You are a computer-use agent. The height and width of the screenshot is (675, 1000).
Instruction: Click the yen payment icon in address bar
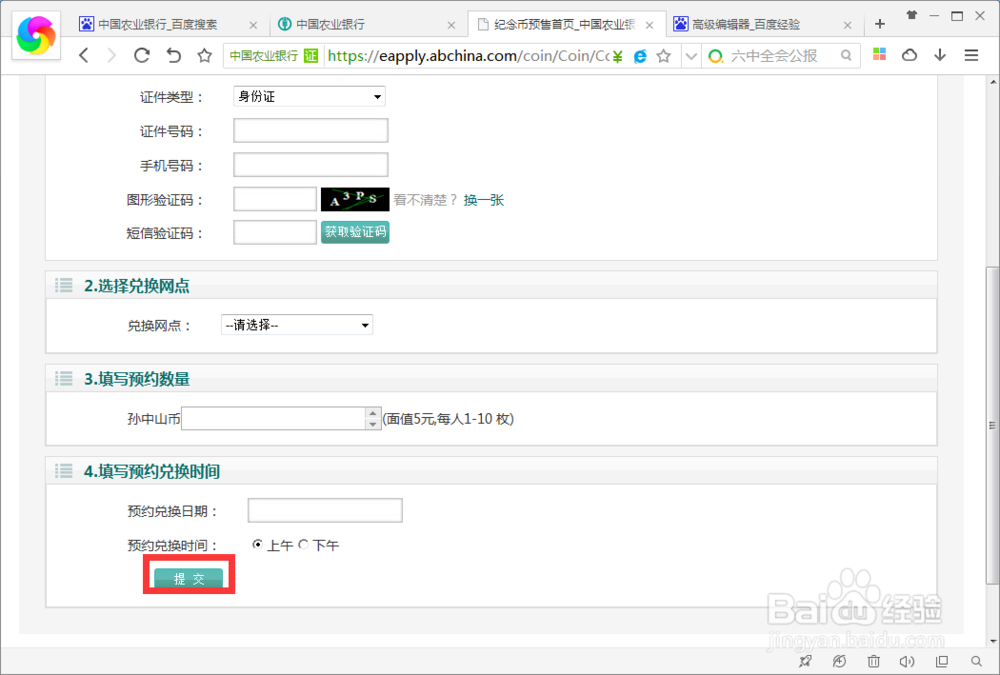(617, 56)
